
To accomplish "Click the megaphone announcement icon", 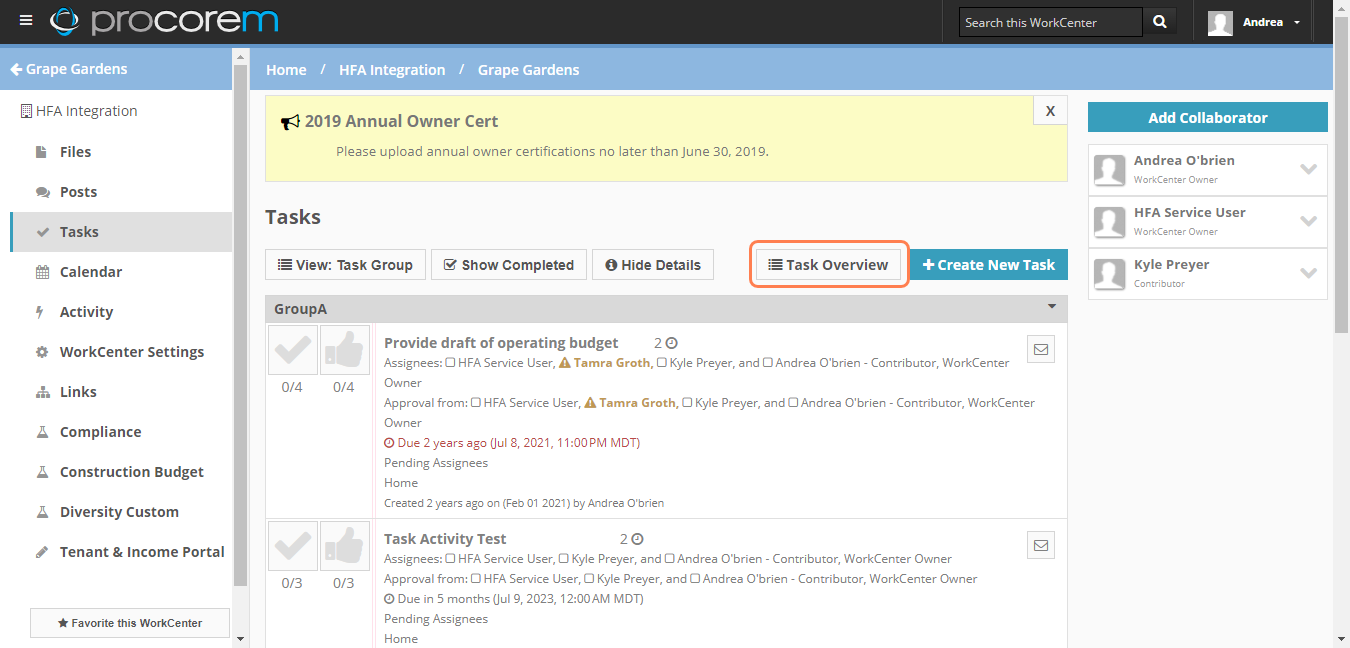I will pyautogui.click(x=290, y=122).
